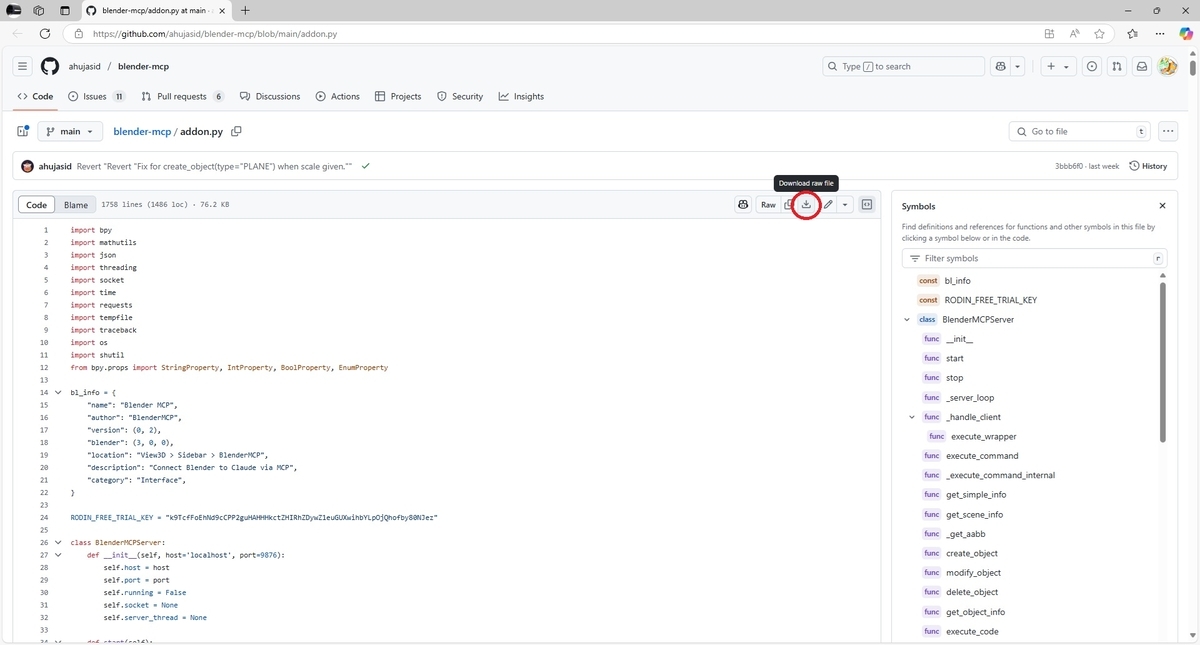
Task: Switch to the Blame tab
Action: click(x=76, y=204)
